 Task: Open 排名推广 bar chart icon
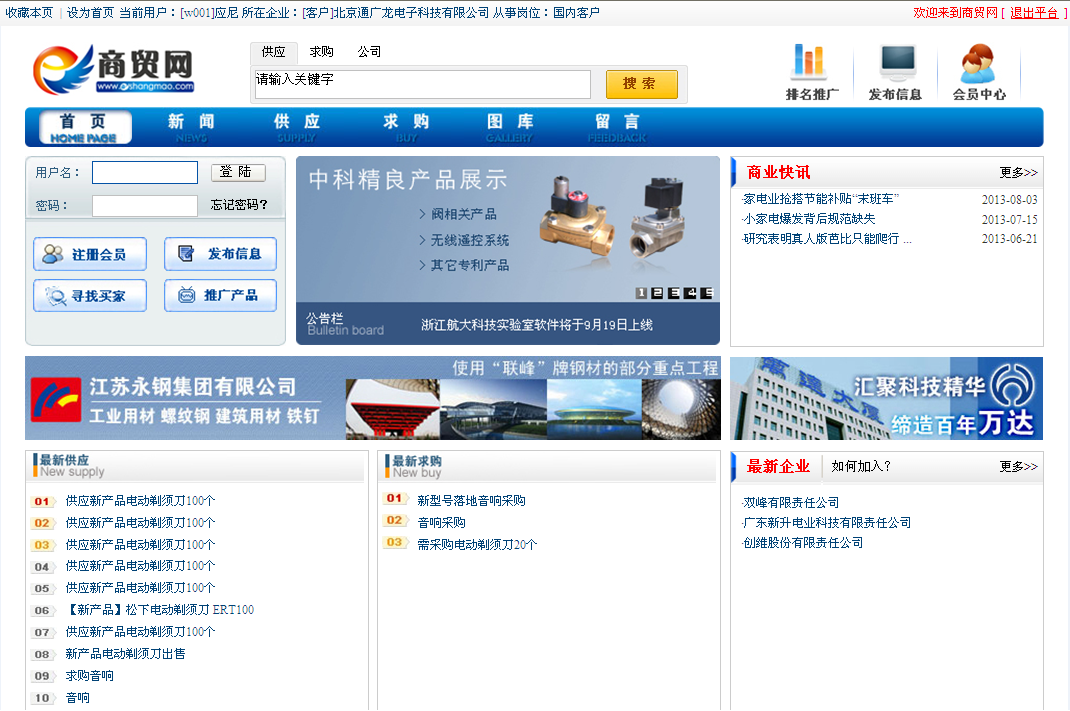click(811, 72)
